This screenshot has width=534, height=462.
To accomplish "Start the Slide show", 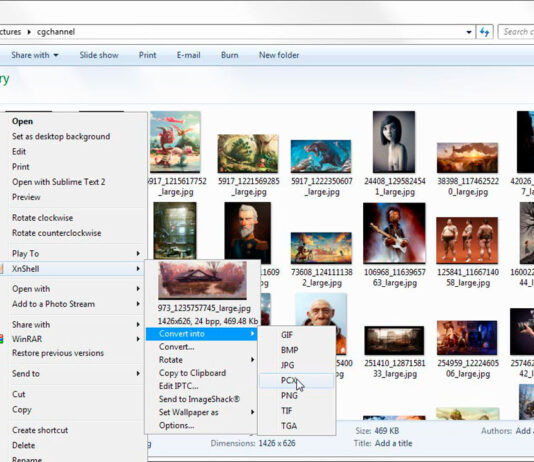I will [x=99, y=55].
